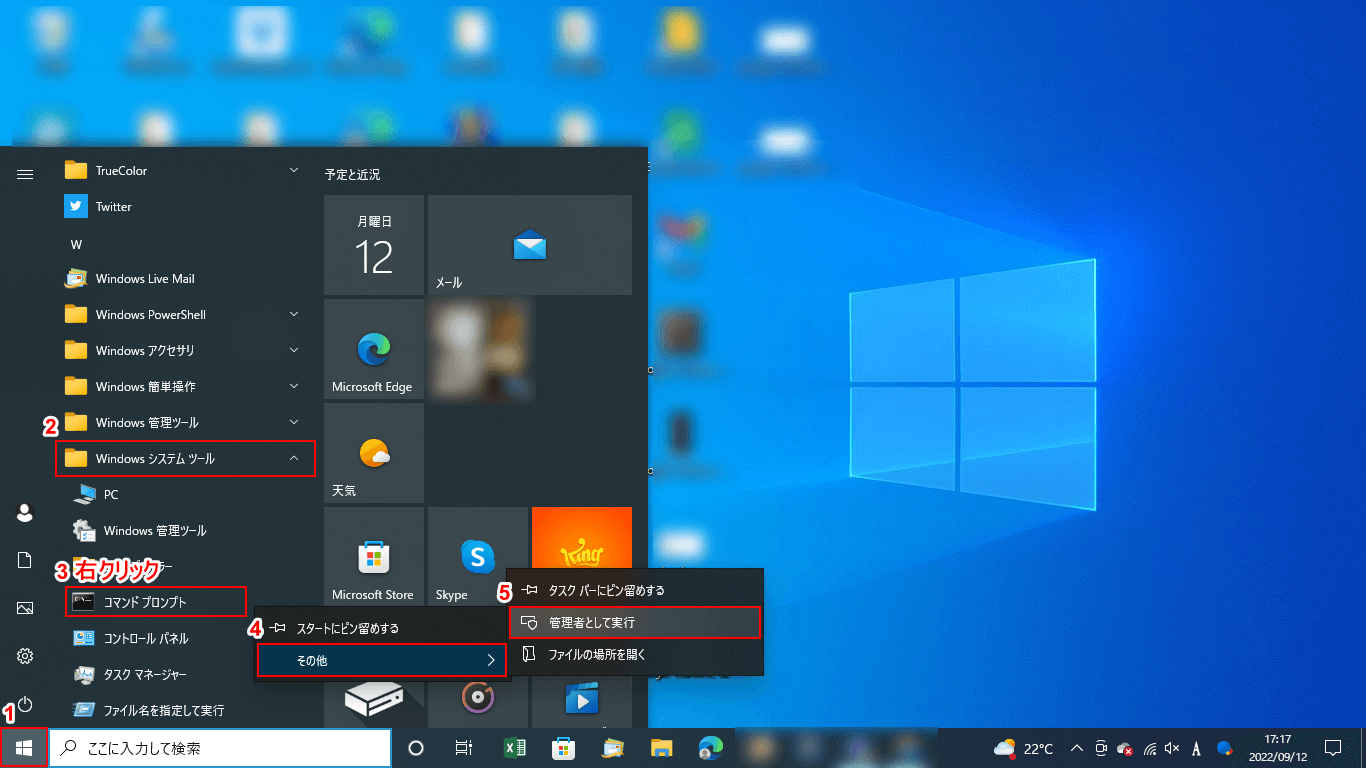Screen dimensions: 1366x768
Task: Open Windows Live Mail from app list
Action: (x=185, y=278)
